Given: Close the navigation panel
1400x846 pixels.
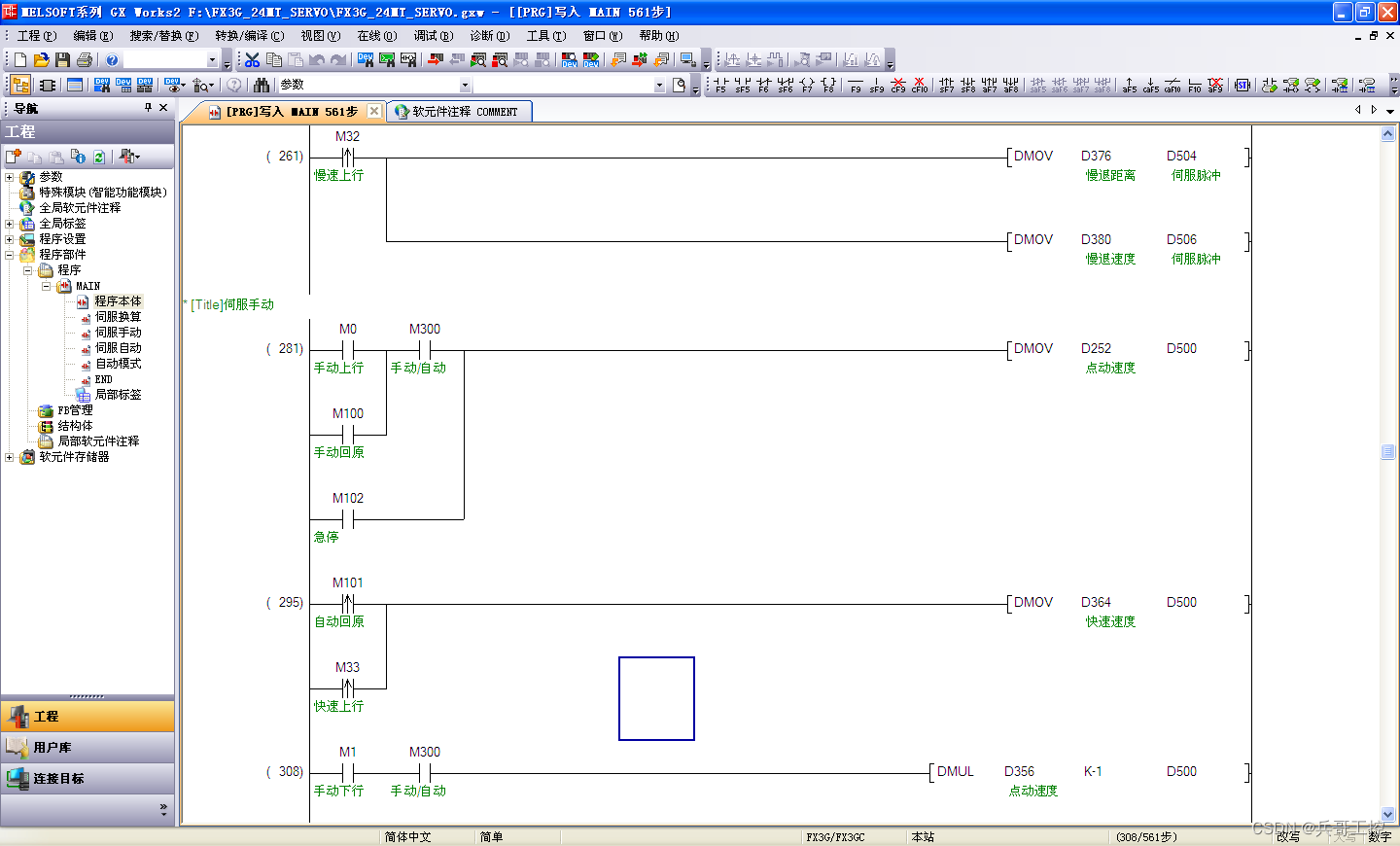Looking at the screenshot, I should coord(163,108).
